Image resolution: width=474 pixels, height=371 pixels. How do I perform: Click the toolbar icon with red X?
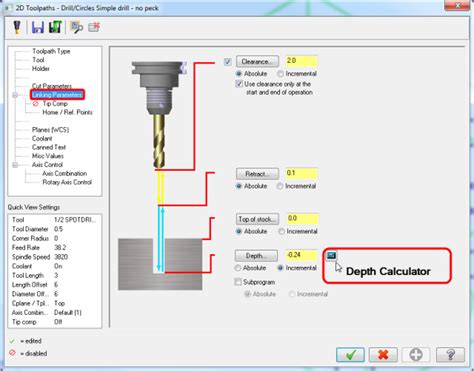point(94,27)
